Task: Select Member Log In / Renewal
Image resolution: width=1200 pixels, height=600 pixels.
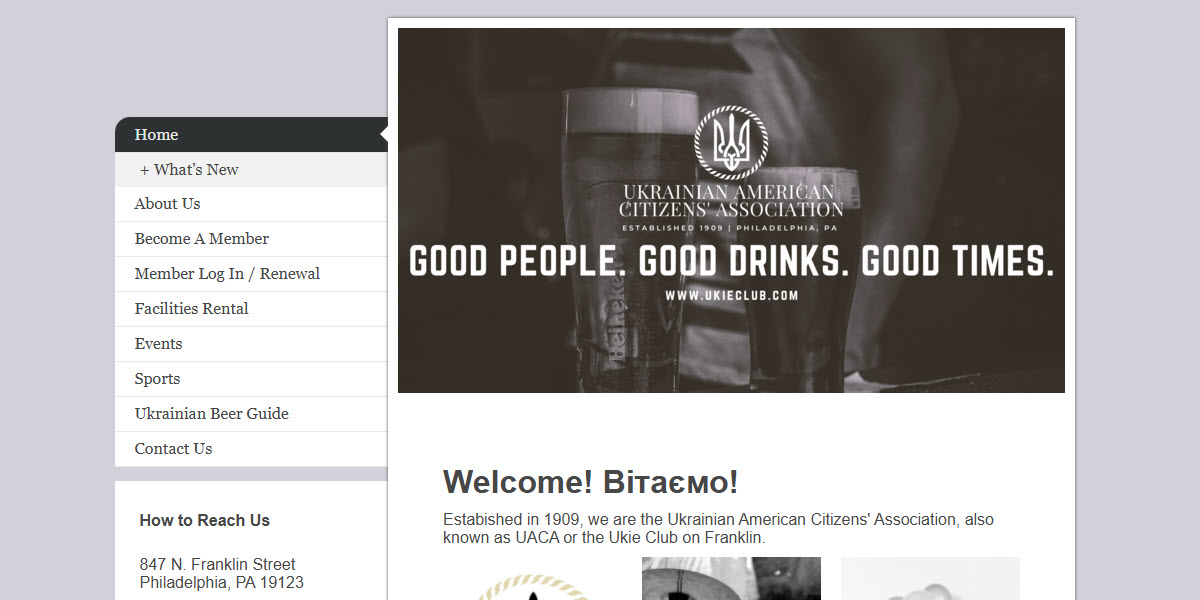Action: coord(251,274)
